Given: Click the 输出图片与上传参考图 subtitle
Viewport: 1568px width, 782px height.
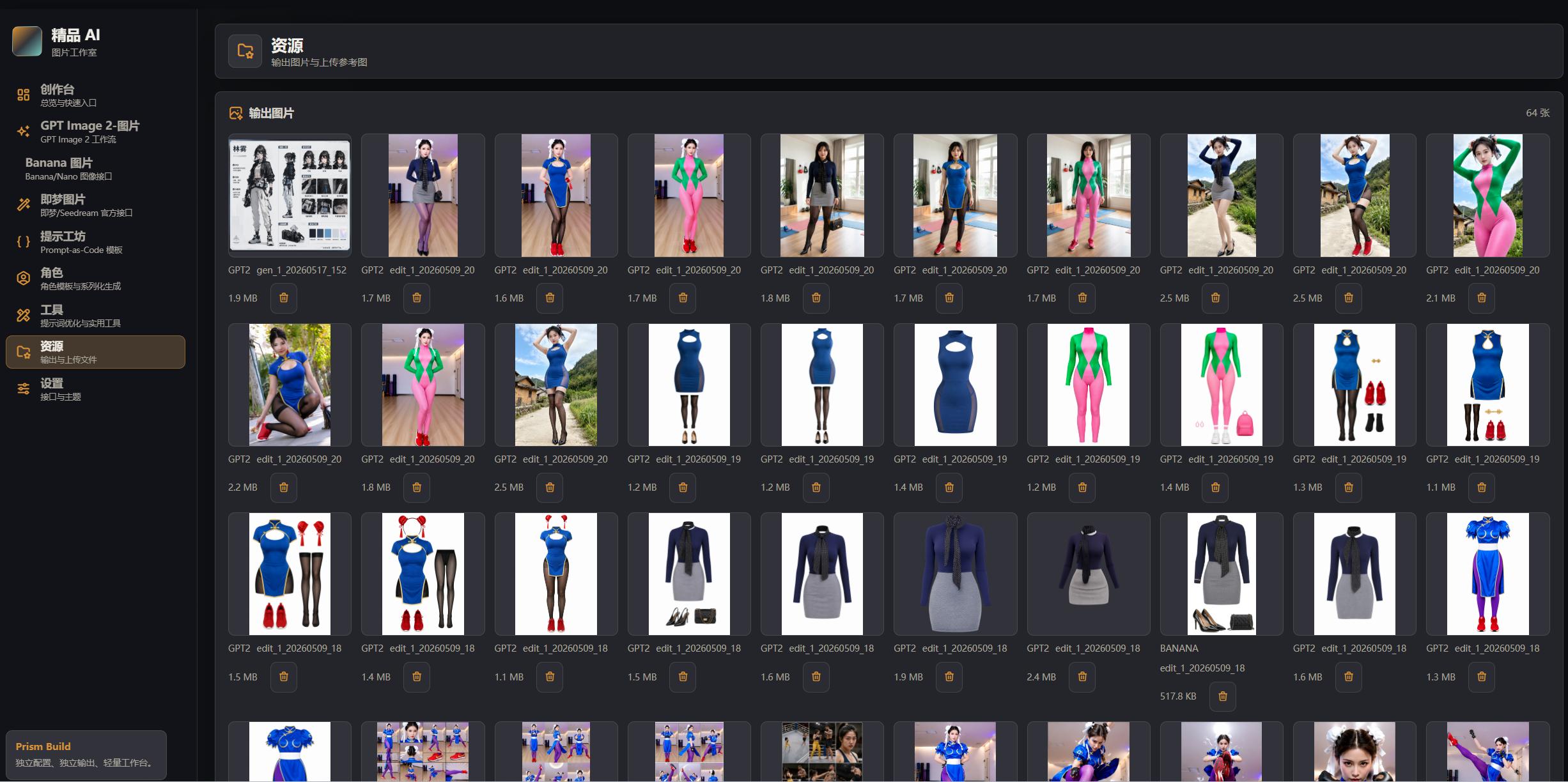Looking at the screenshot, I should pyautogui.click(x=319, y=62).
